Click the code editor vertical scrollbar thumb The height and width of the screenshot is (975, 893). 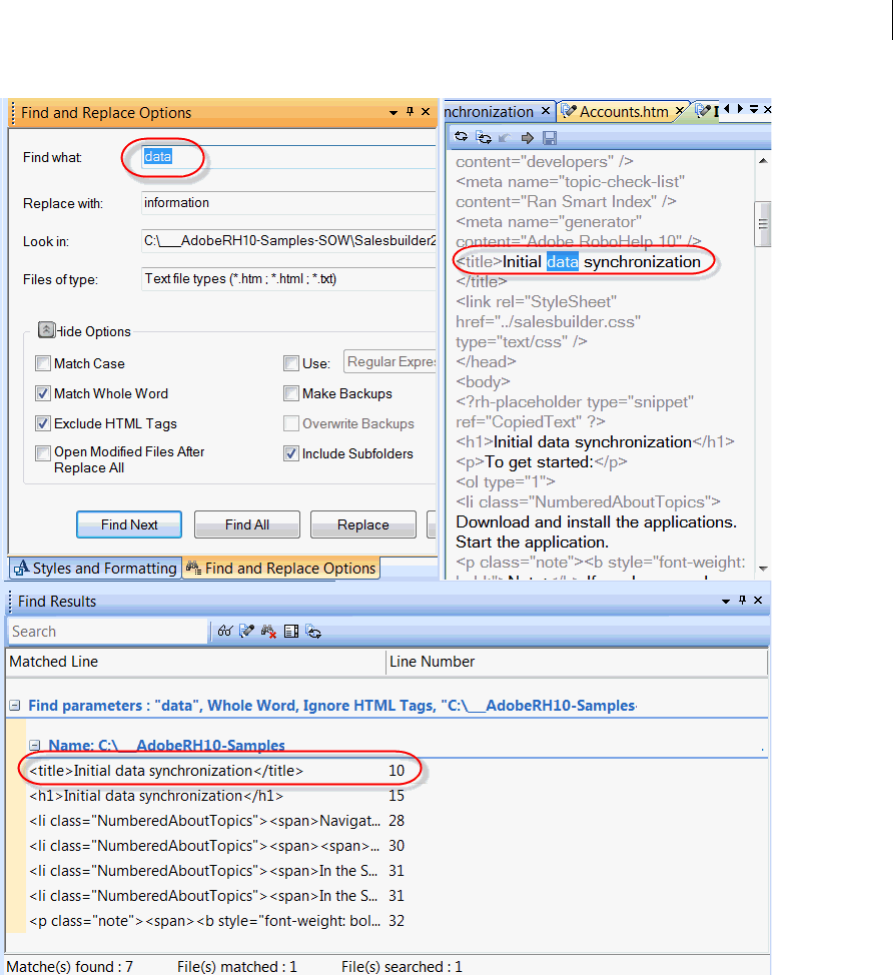(763, 224)
